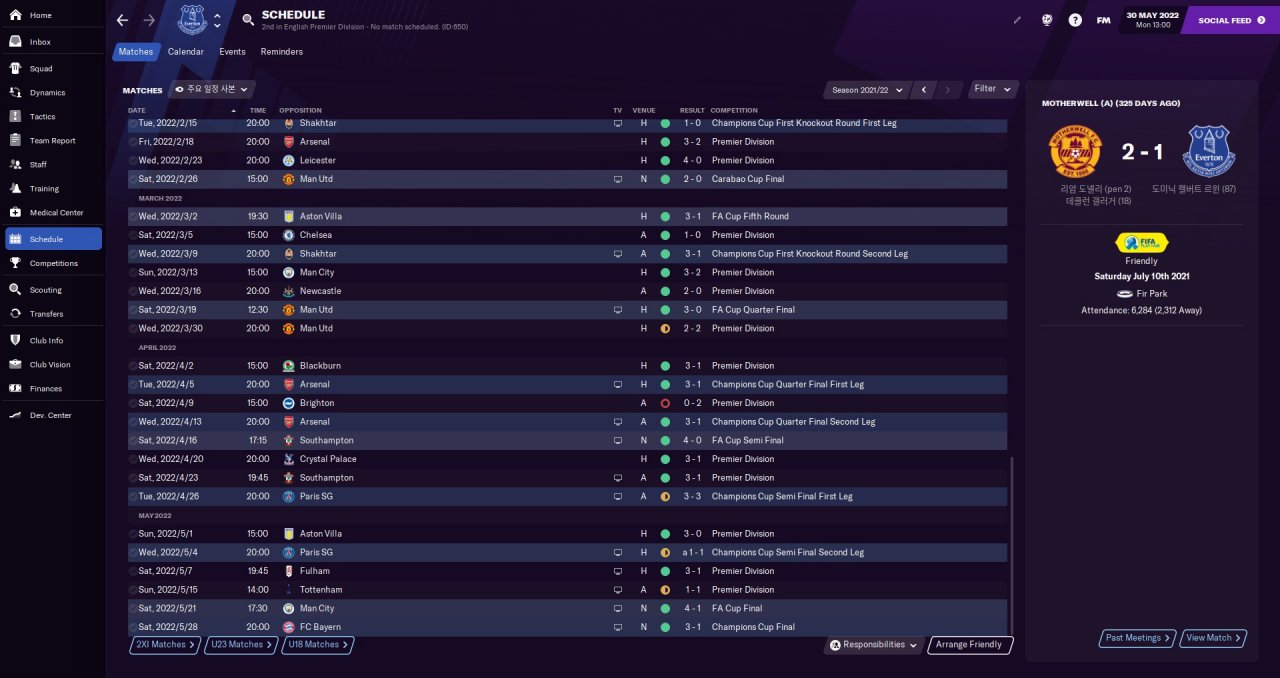Click the Home icon in the sidebar
Image resolution: width=1280 pixels, height=678 pixels.
[x=16, y=15]
